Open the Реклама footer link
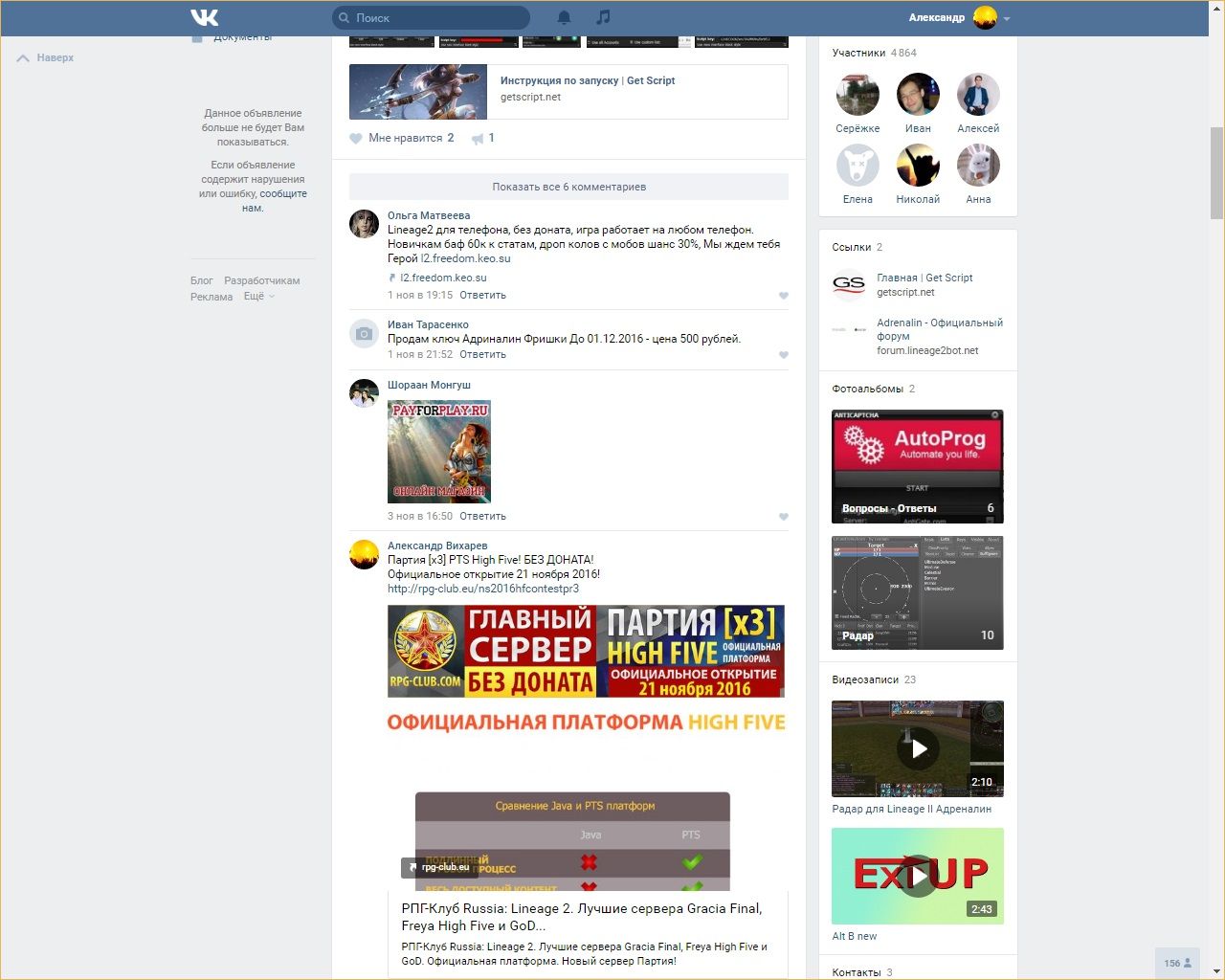The image size is (1225, 980). tap(212, 297)
